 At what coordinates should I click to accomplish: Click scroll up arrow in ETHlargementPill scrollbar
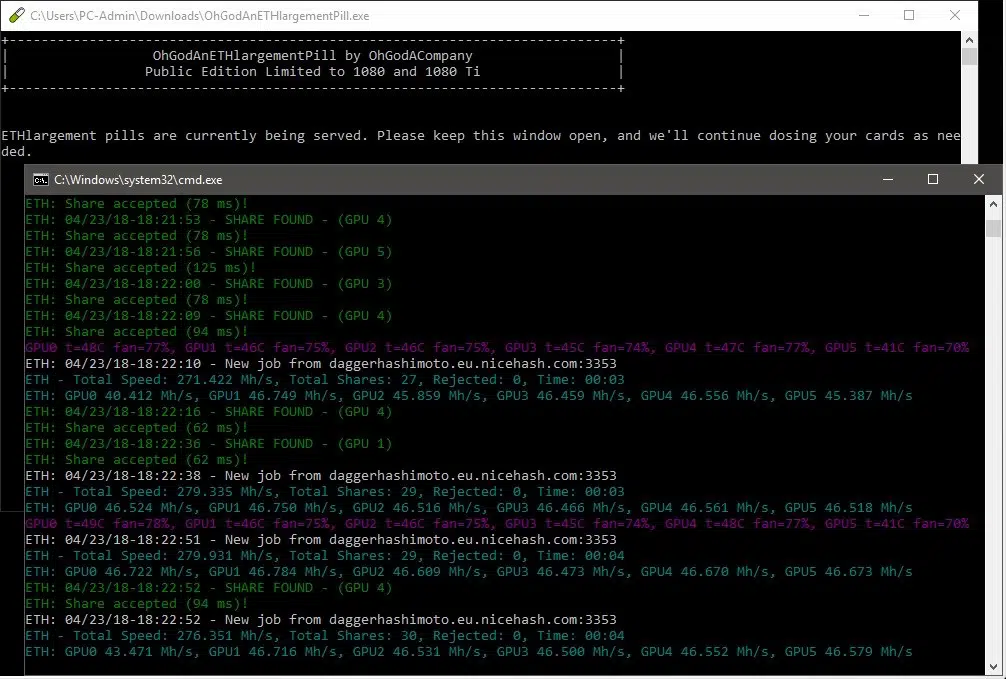point(969,40)
